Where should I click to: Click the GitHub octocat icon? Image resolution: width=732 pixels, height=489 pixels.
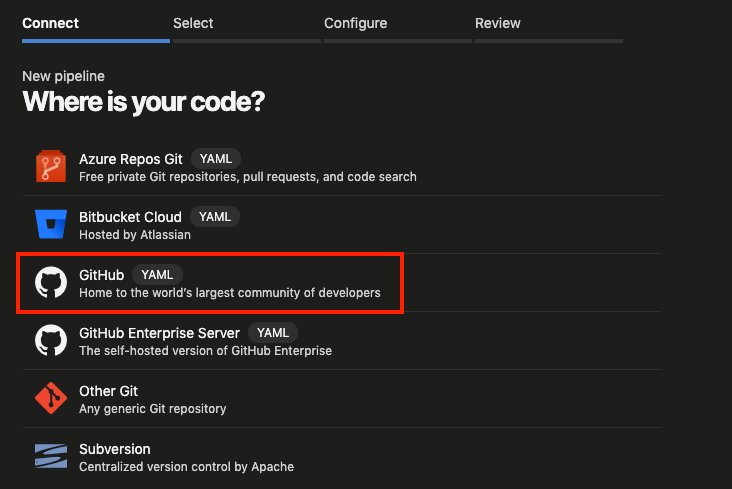point(51,282)
